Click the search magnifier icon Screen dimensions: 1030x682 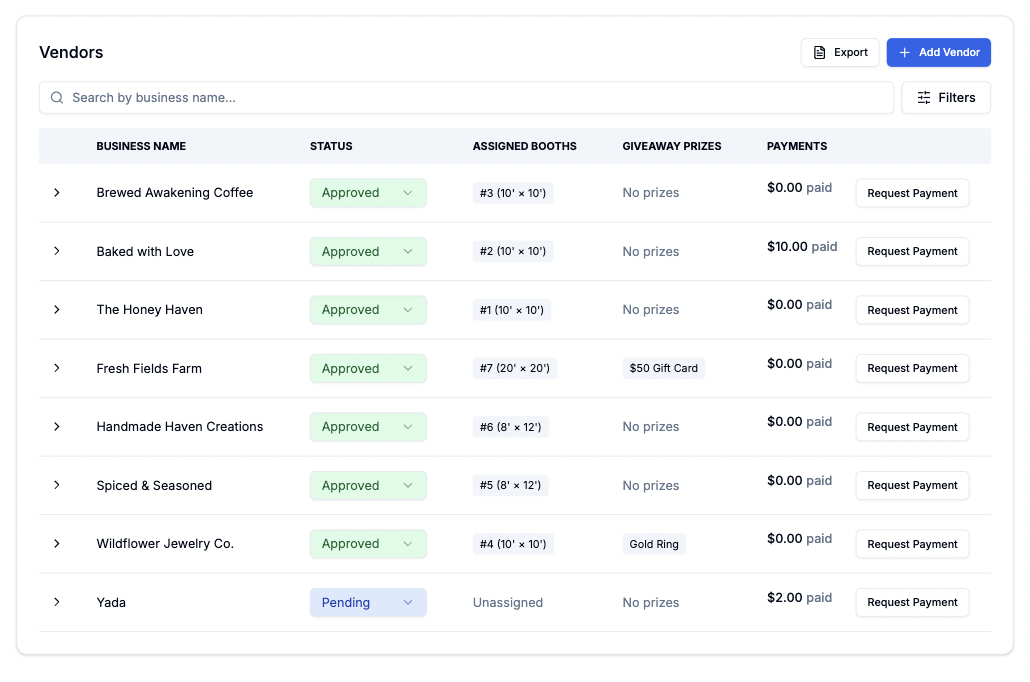pos(57,97)
